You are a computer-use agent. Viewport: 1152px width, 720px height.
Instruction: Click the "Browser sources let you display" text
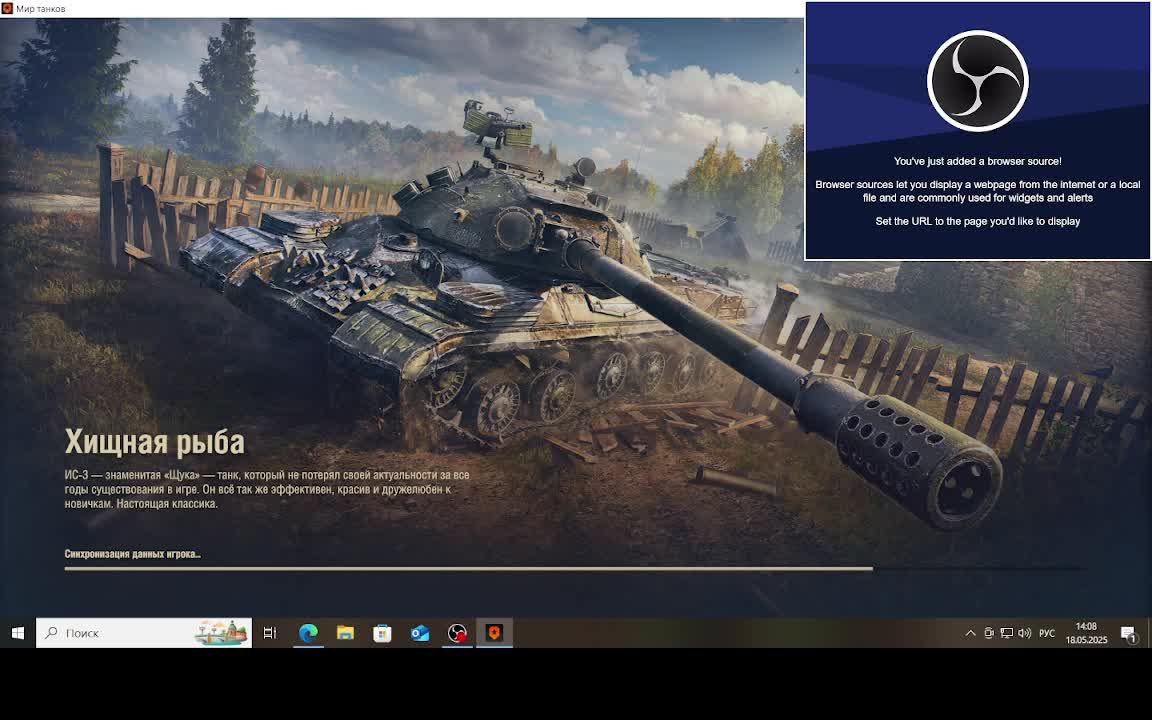click(x=978, y=191)
